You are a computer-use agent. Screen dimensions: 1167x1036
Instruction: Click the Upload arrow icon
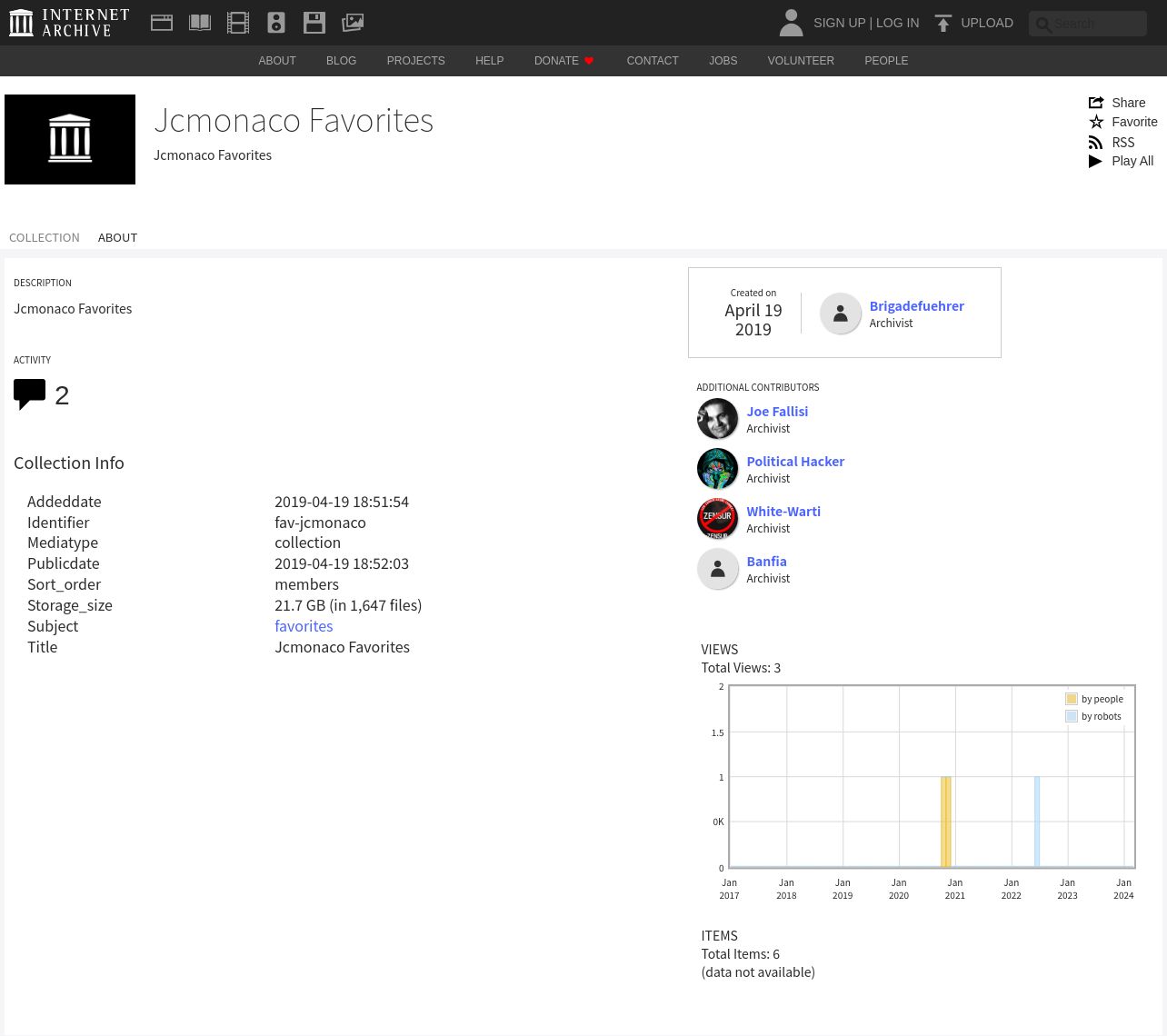pos(943,24)
